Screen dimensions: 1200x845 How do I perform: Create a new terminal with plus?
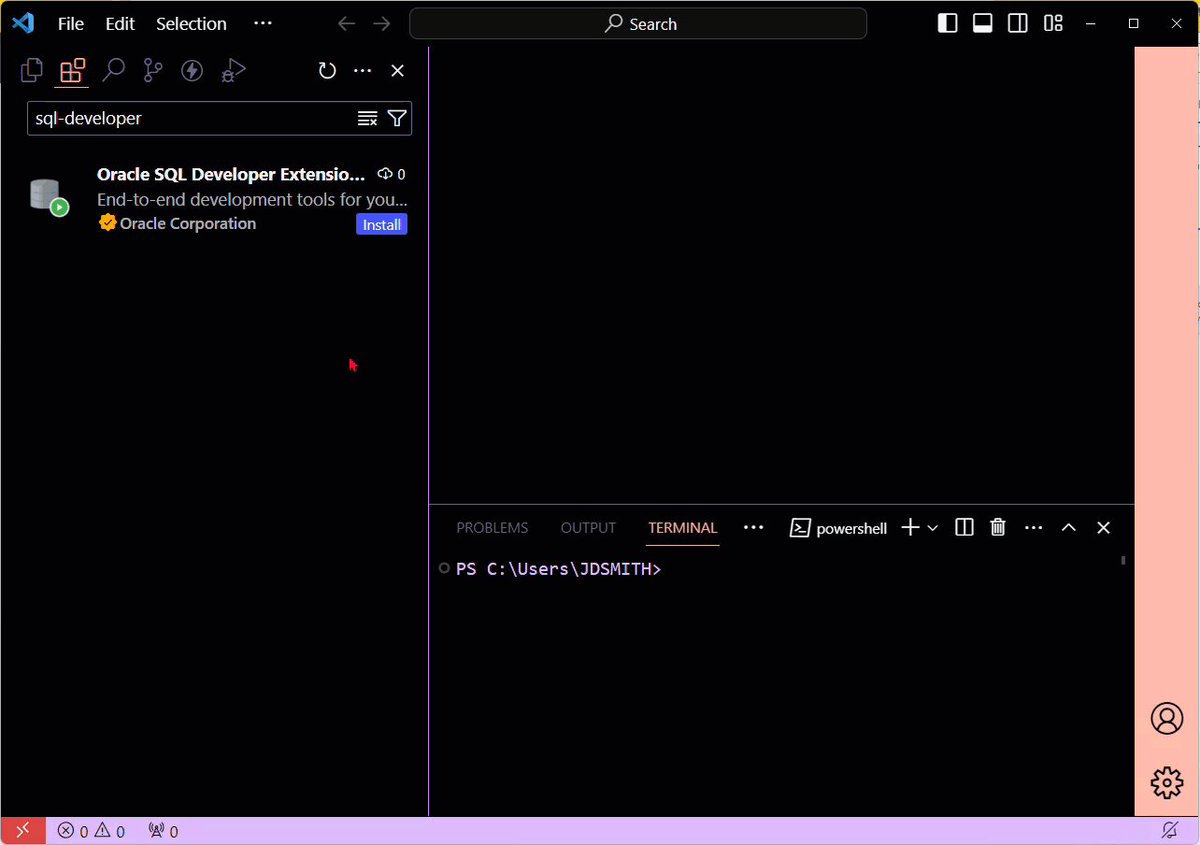point(910,527)
